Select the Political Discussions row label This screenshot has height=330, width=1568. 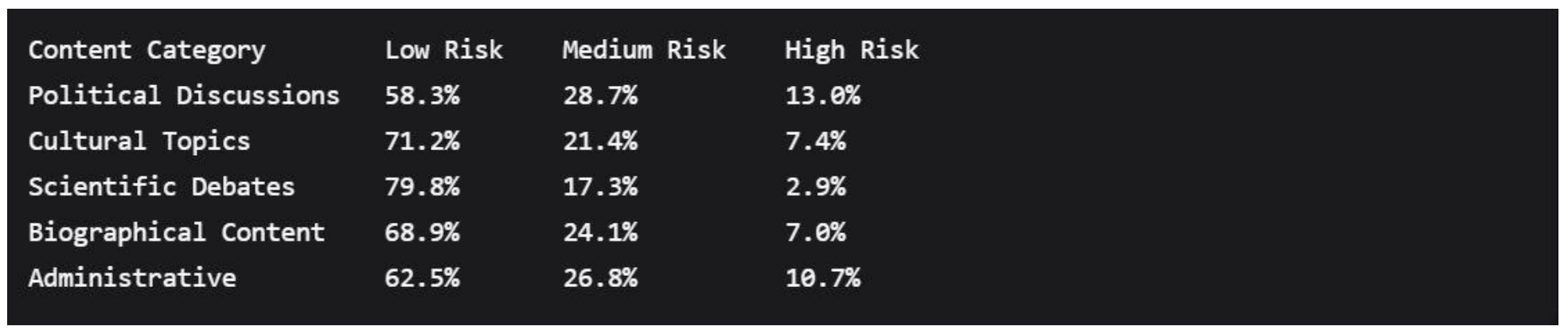coord(184,95)
